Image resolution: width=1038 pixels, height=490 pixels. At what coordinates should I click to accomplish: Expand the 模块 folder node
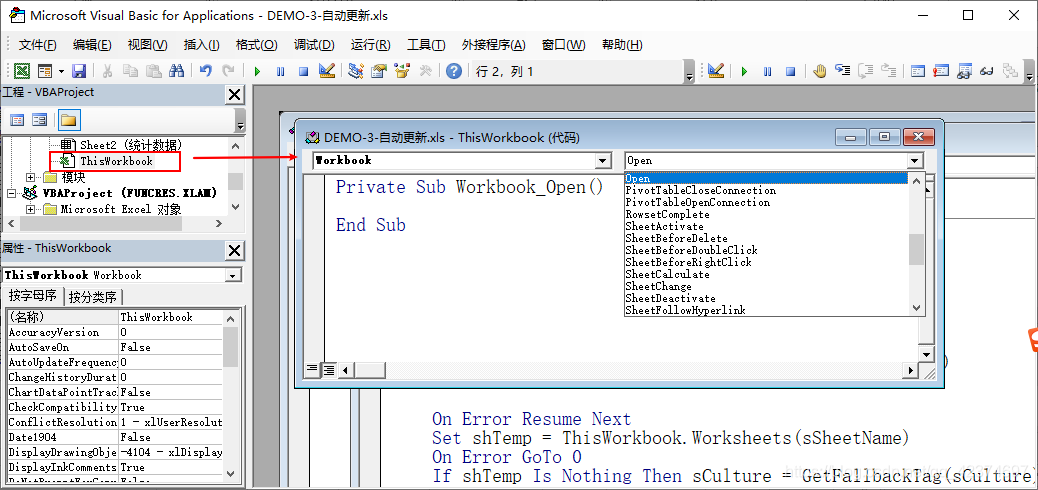point(30,177)
